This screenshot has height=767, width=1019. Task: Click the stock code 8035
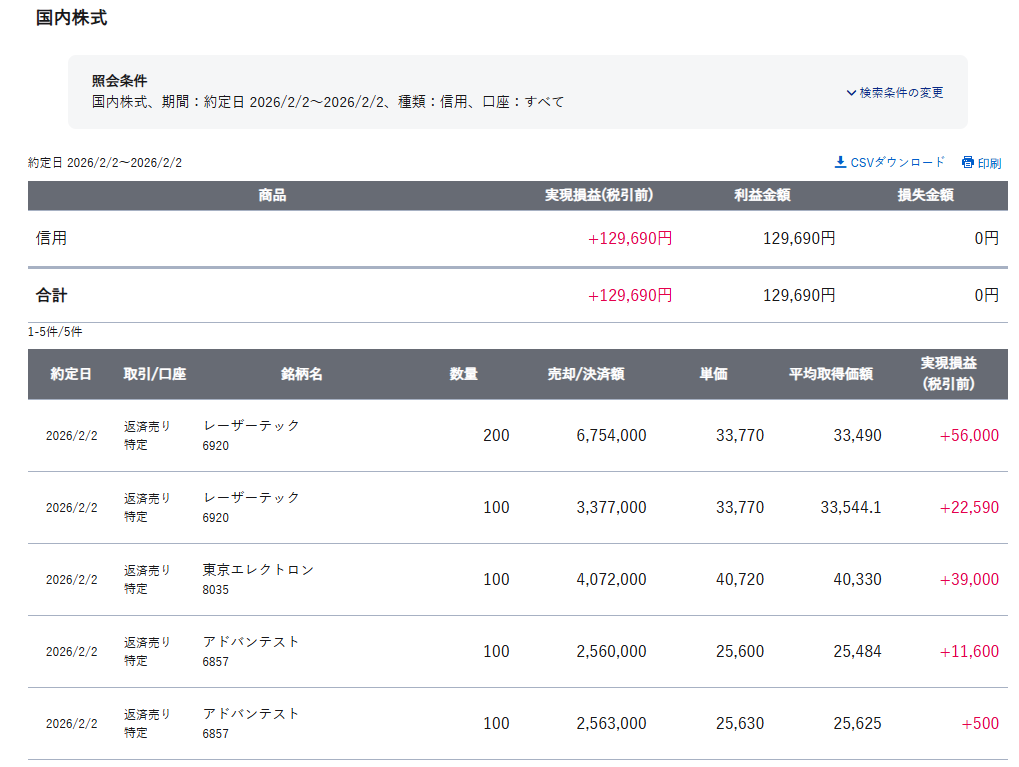(x=215, y=589)
